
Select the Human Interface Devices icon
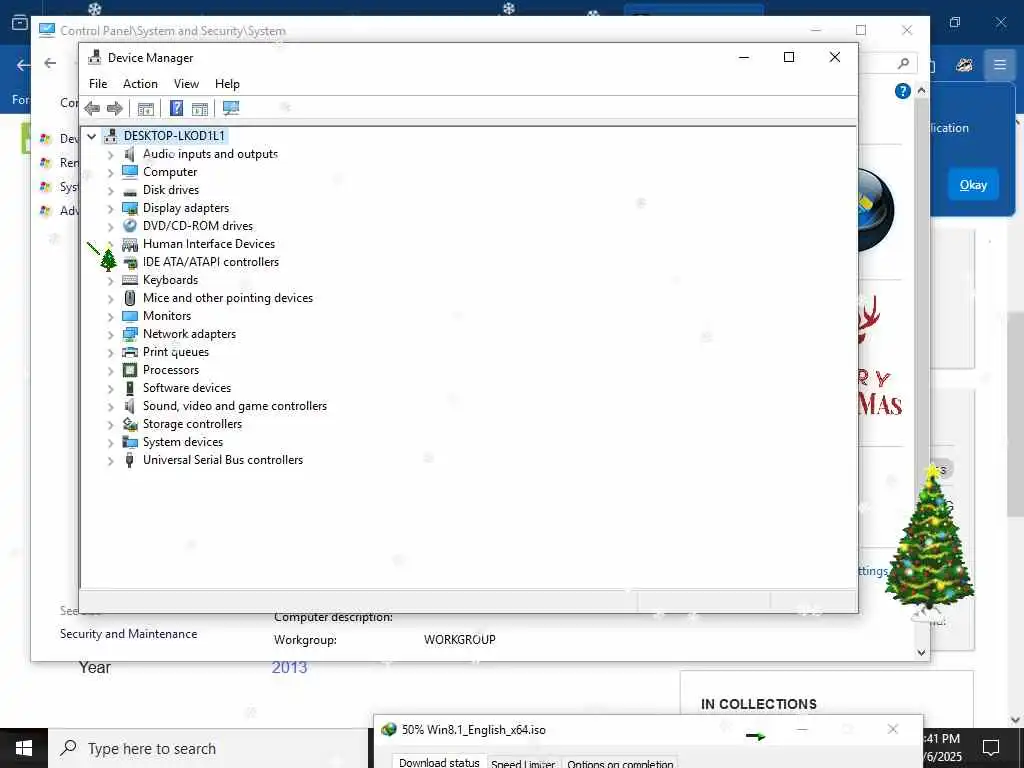pyautogui.click(x=130, y=244)
